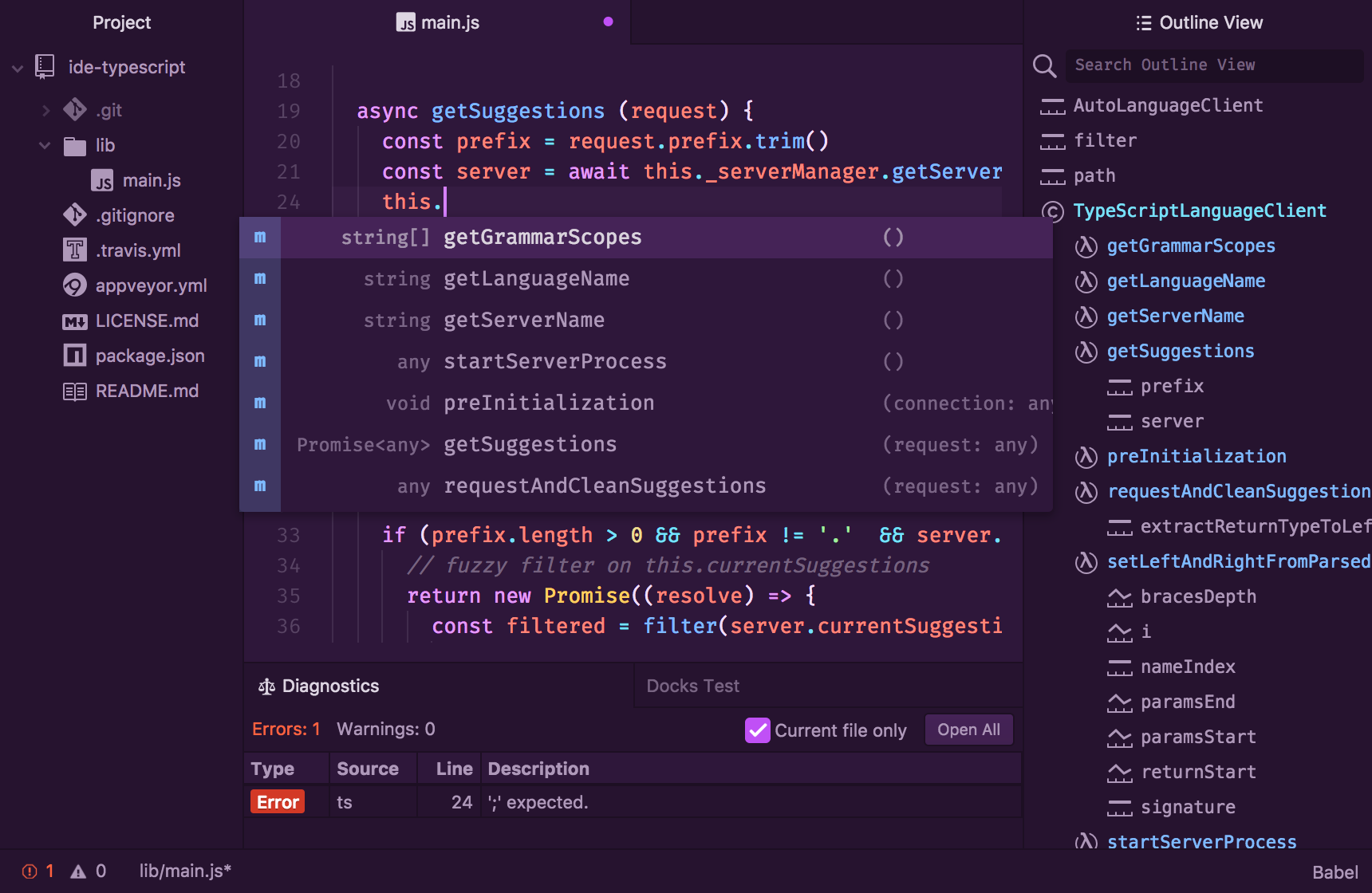Click the error count icon in the status bar
This screenshot has height=893, width=1372.
[x=30, y=871]
